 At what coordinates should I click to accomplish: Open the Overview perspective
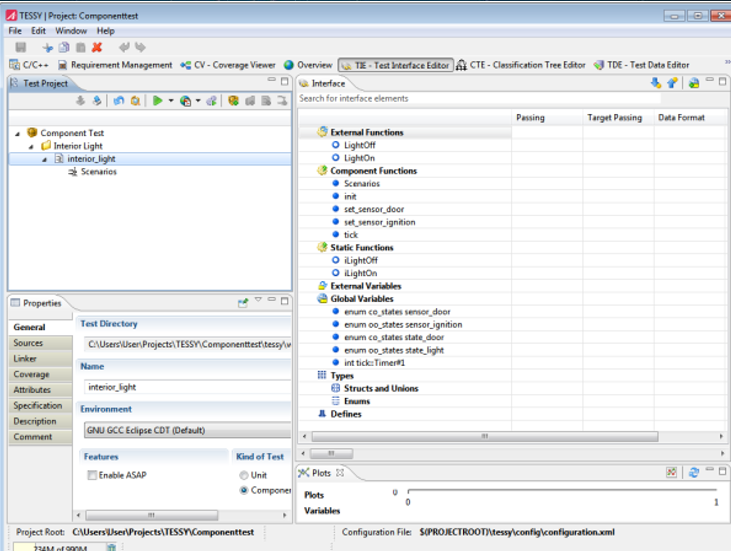pyautogui.click(x=308, y=65)
